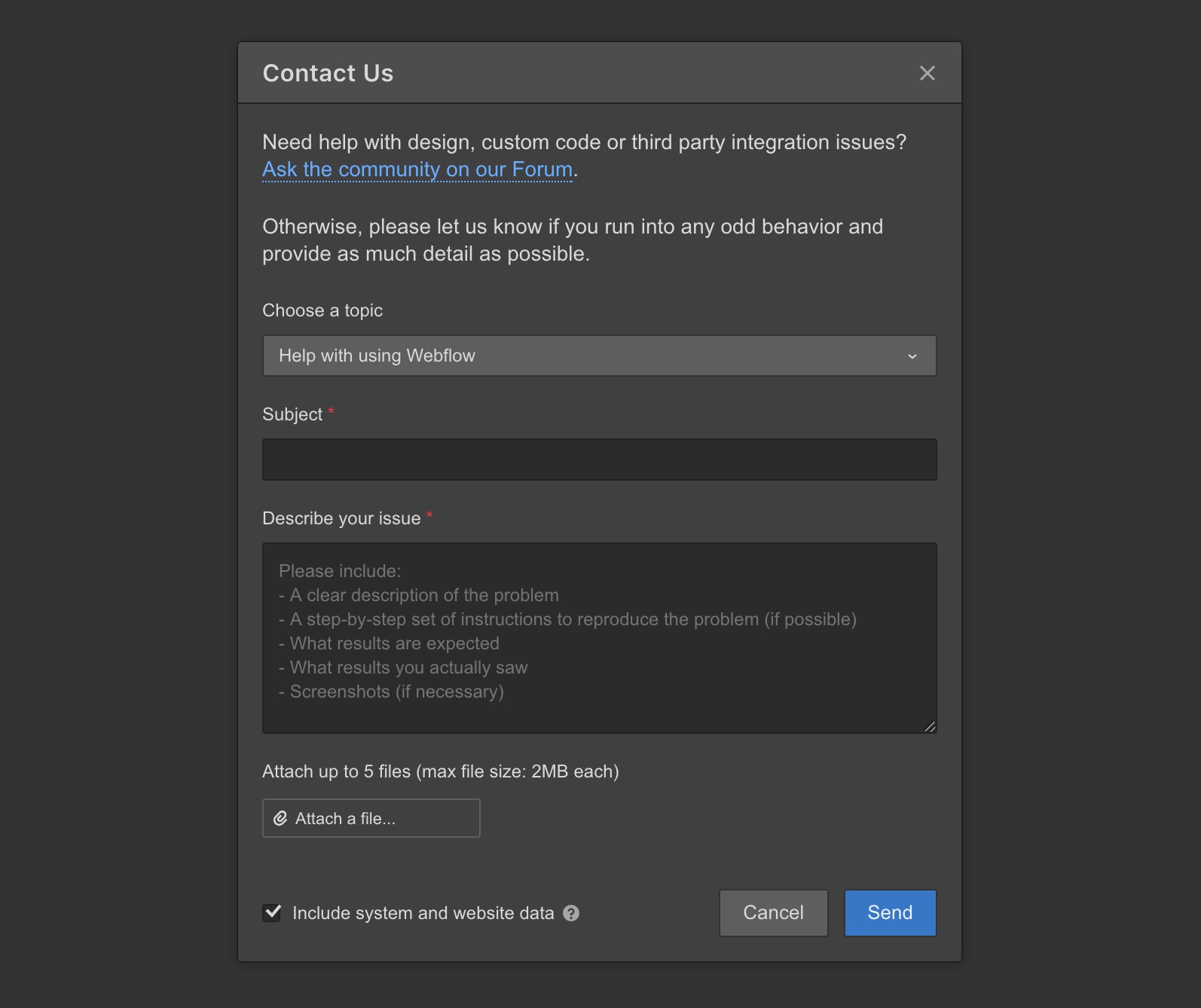
Task: Click the 'Include system and website data' label
Action: [423, 913]
